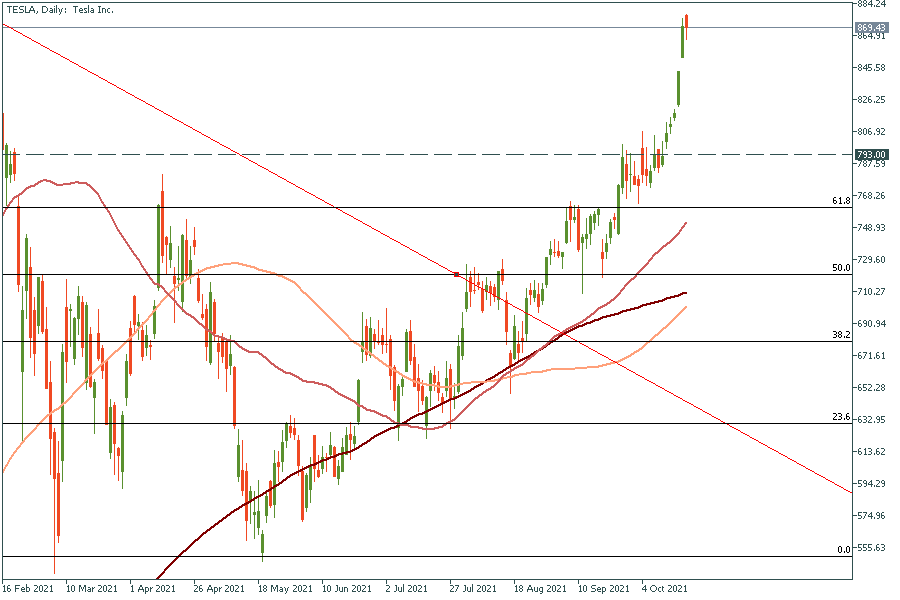
Task: Click the 61.8 Fibonacci level label
Action: [x=841, y=201]
